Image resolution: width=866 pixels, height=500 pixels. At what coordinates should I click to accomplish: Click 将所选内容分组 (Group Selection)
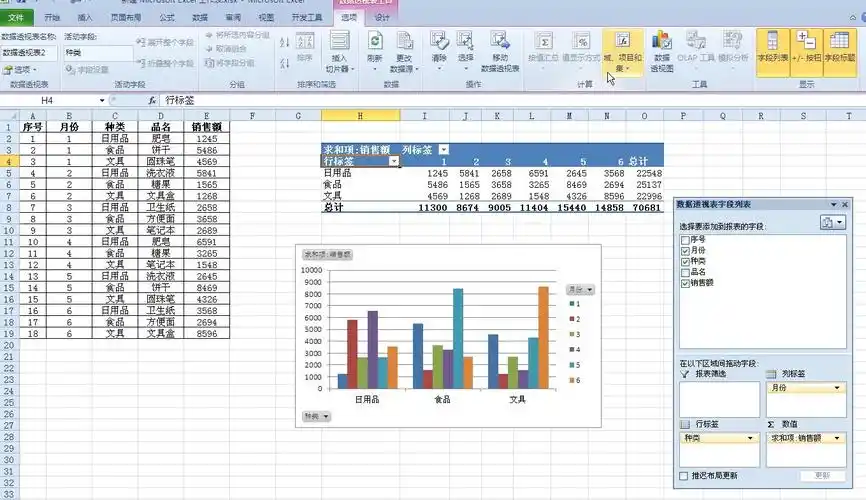coord(237,35)
